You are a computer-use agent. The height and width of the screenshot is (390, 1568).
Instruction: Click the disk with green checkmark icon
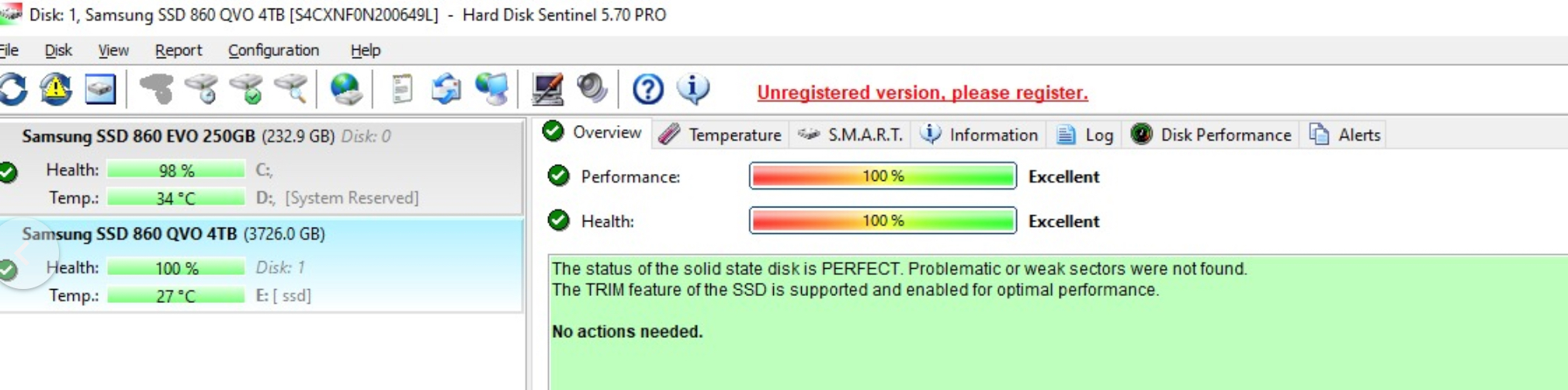[x=247, y=89]
